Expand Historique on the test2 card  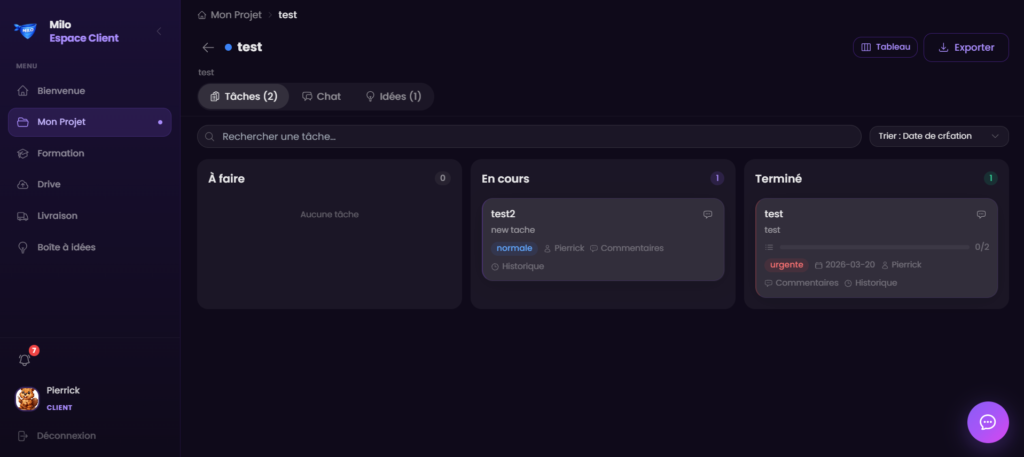pyautogui.click(x=518, y=266)
